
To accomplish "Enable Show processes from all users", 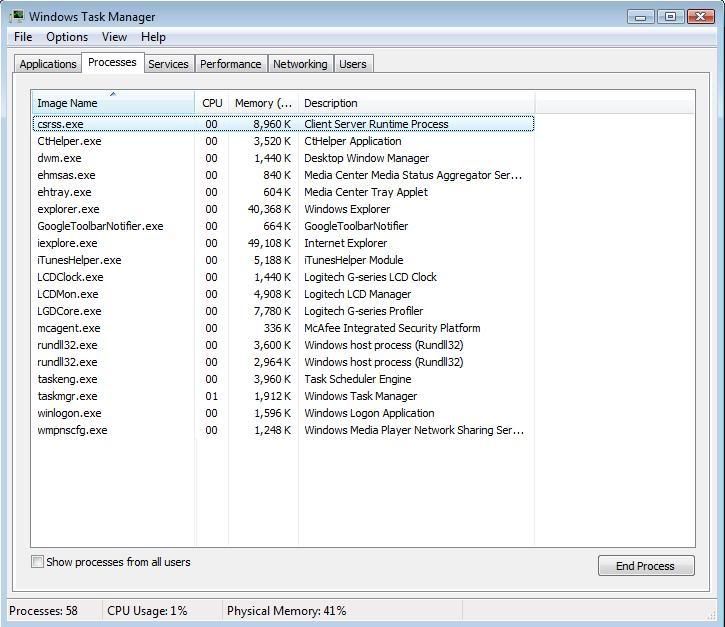I will 38,562.
